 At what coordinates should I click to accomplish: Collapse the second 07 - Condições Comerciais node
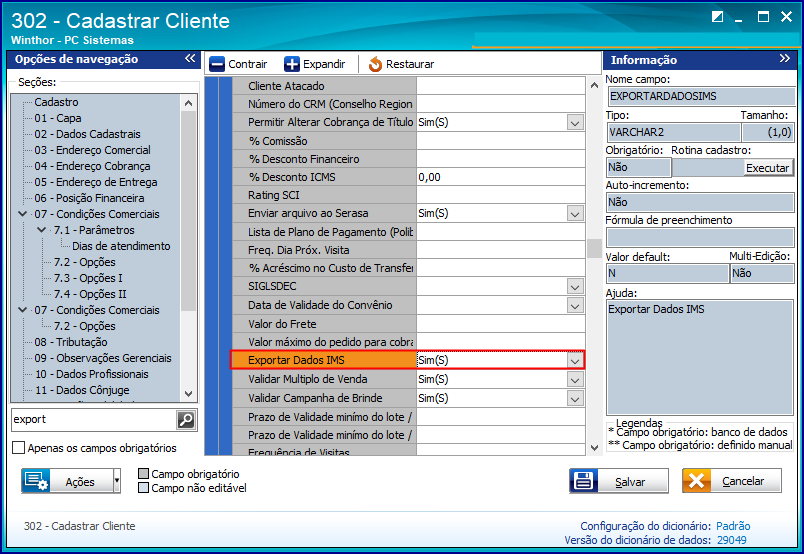23,310
